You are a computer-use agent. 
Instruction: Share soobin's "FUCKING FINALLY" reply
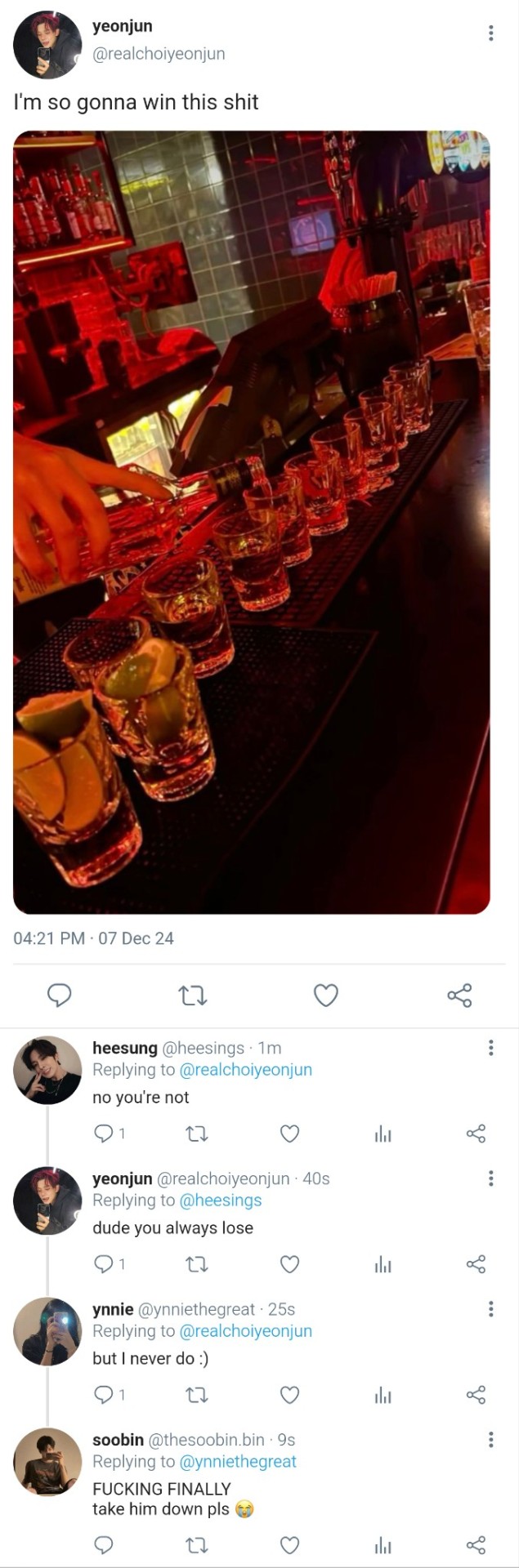(476, 1545)
